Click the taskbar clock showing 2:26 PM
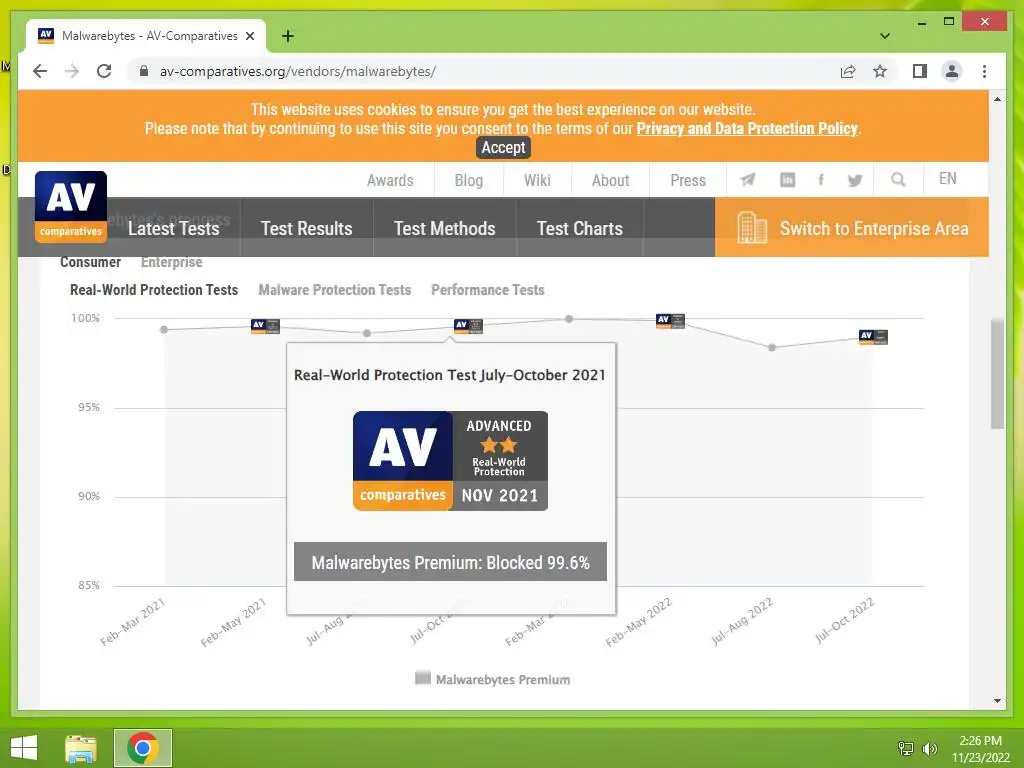Image resolution: width=1024 pixels, height=768 pixels. pos(980,749)
